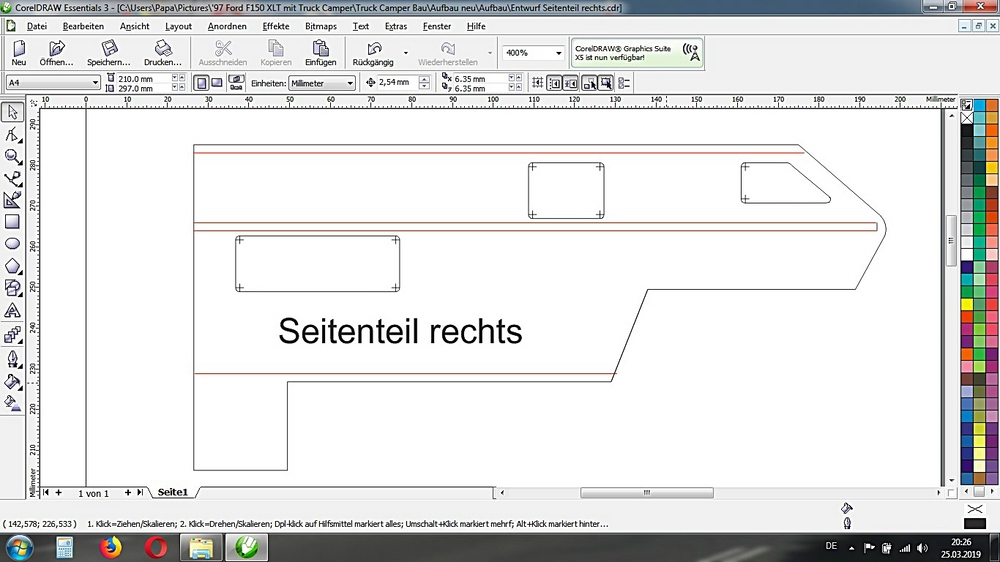Image resolution: width=1000 pixels, height=562 pixels.
Task: Select the Rectangle tool
Action: (x=12, y=222)
